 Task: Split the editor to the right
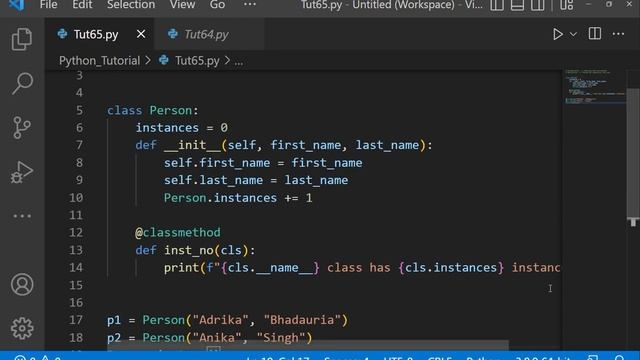click(595, 34)
